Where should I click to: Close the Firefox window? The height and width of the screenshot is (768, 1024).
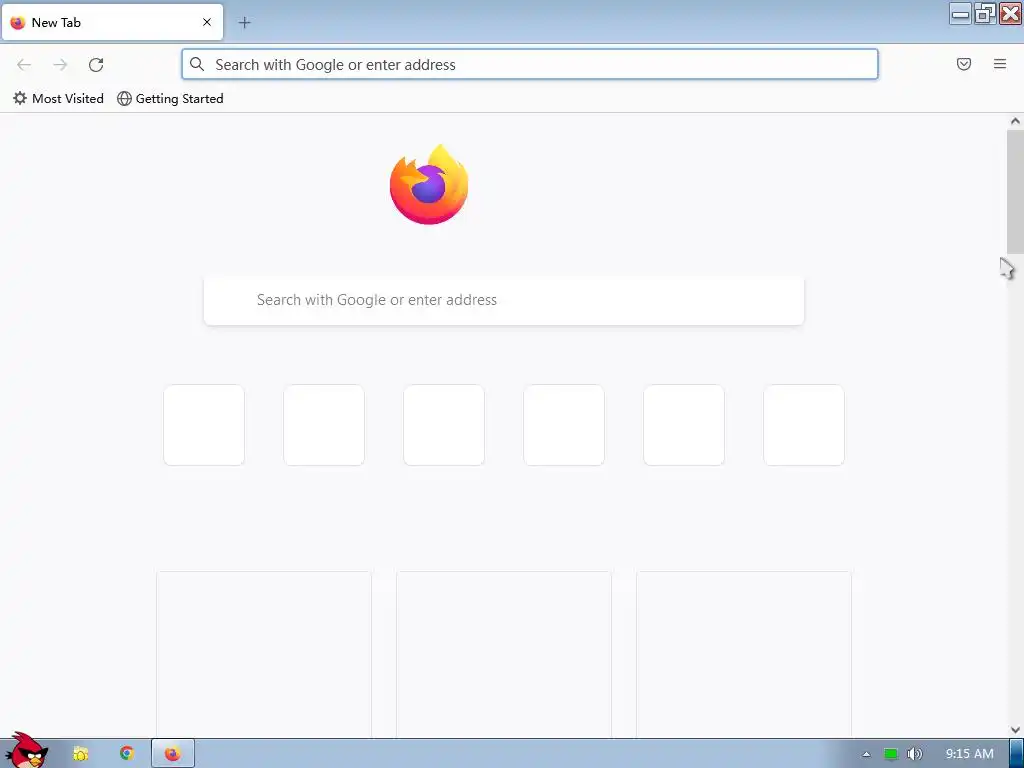(1010, 14)
